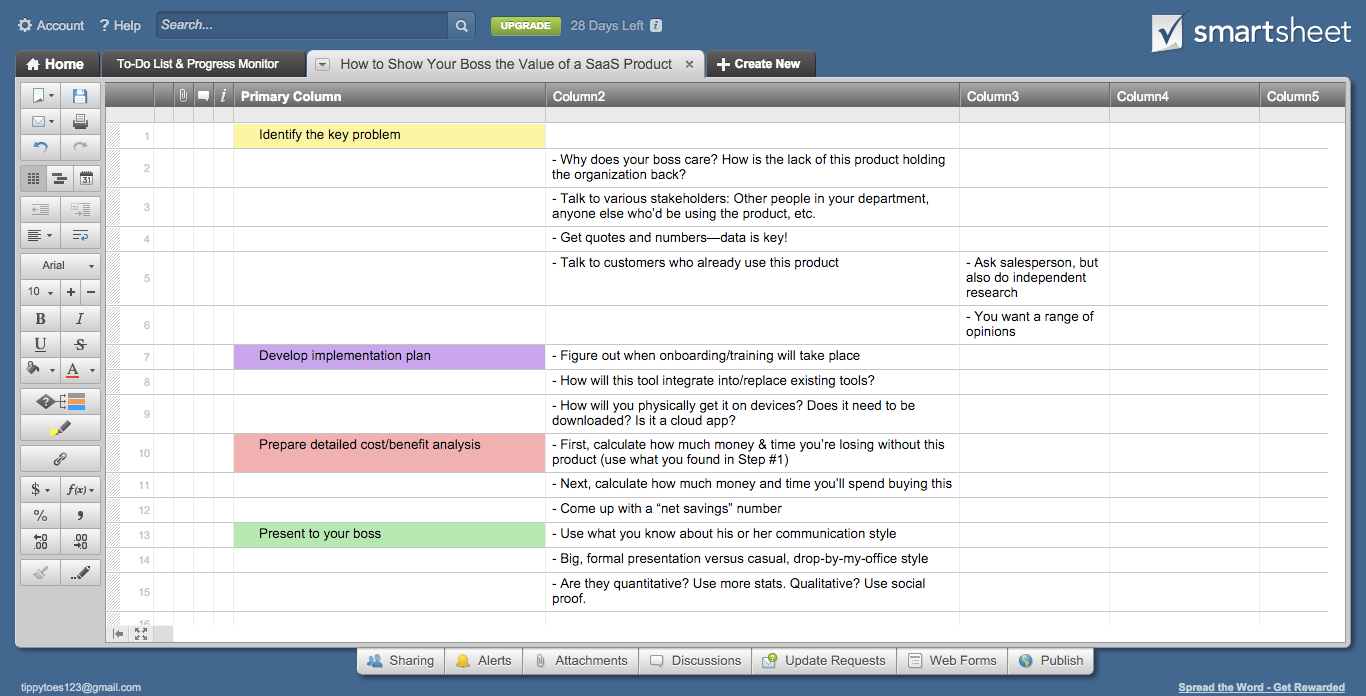Click the search magnifier button
Image resolution: width=1366 pixels, height=696 pixels.
pos(461,25)
